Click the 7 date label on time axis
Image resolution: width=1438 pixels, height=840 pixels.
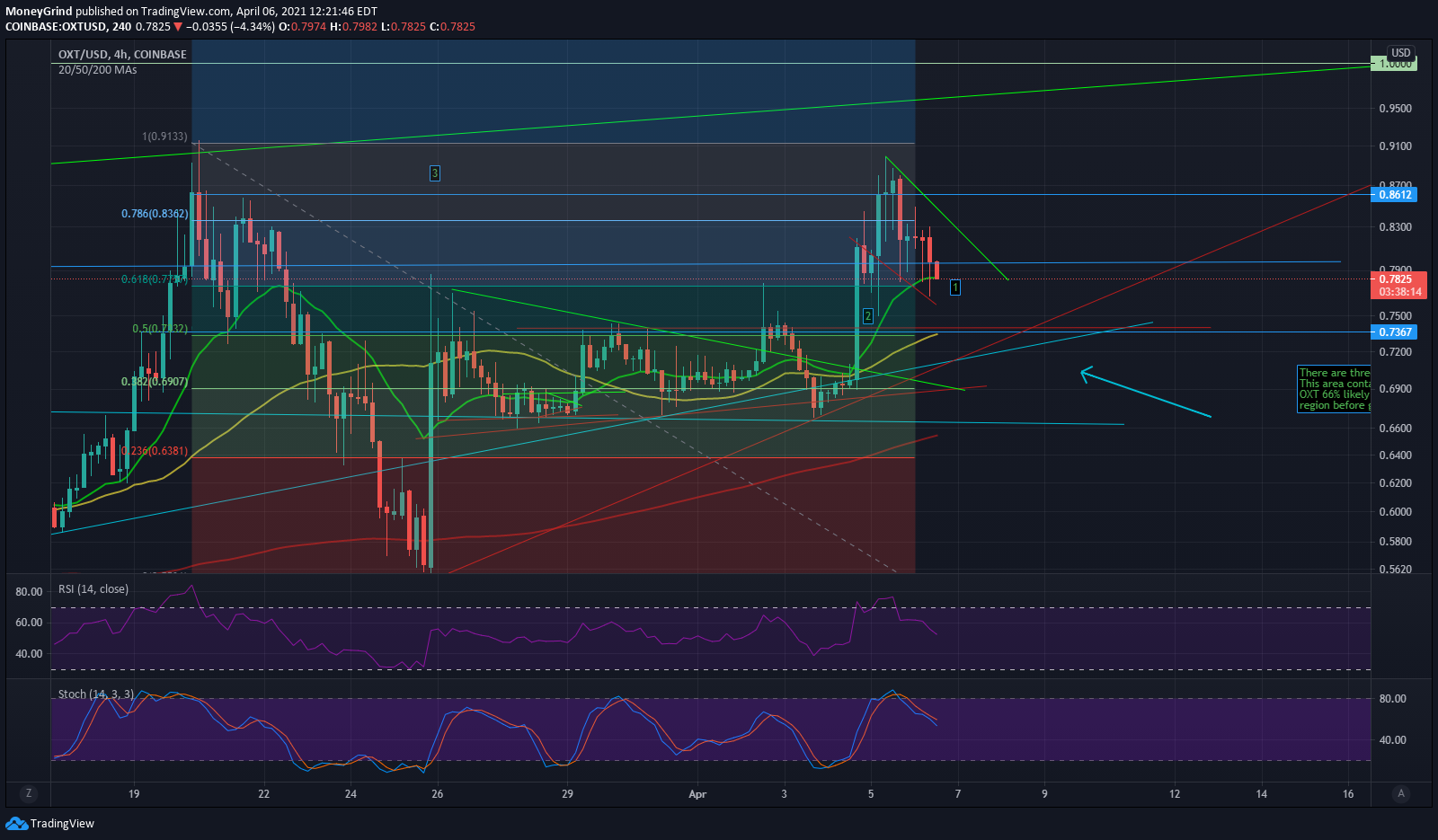[x=958, y=793]
